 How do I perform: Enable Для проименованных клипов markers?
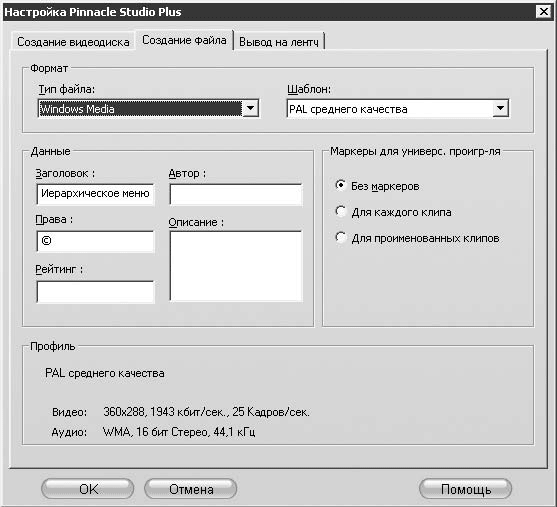tap(340, 237)
